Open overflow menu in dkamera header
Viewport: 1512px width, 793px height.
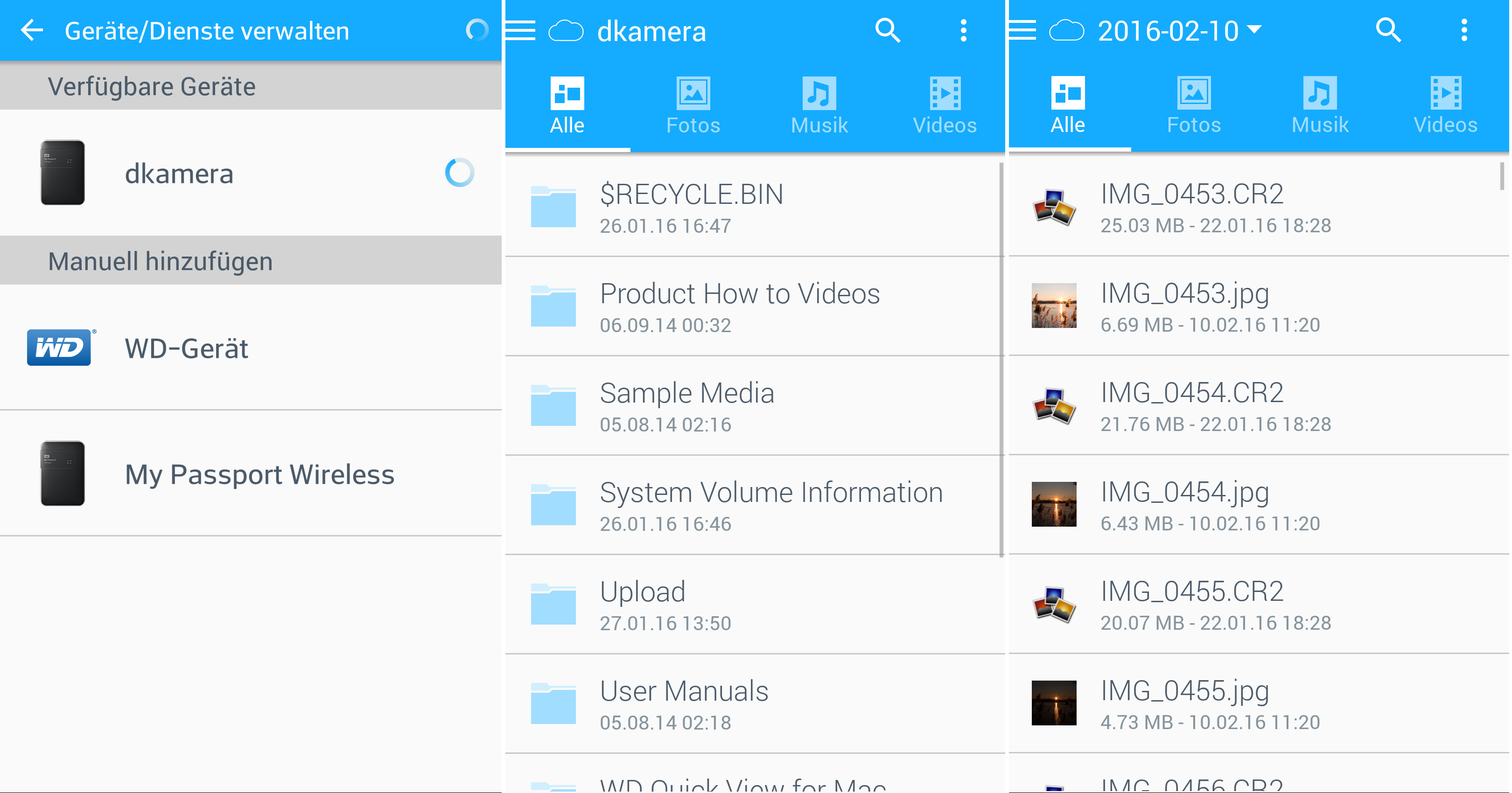(963, 30)
